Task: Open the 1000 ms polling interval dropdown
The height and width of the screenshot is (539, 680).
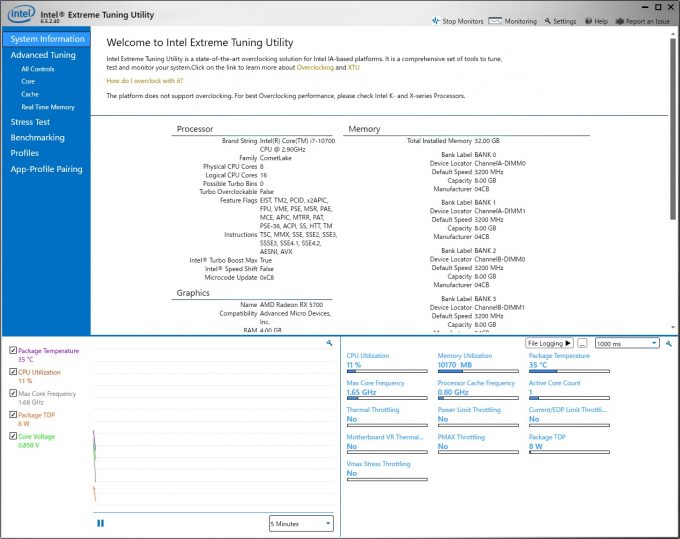Action: [627, 343]
